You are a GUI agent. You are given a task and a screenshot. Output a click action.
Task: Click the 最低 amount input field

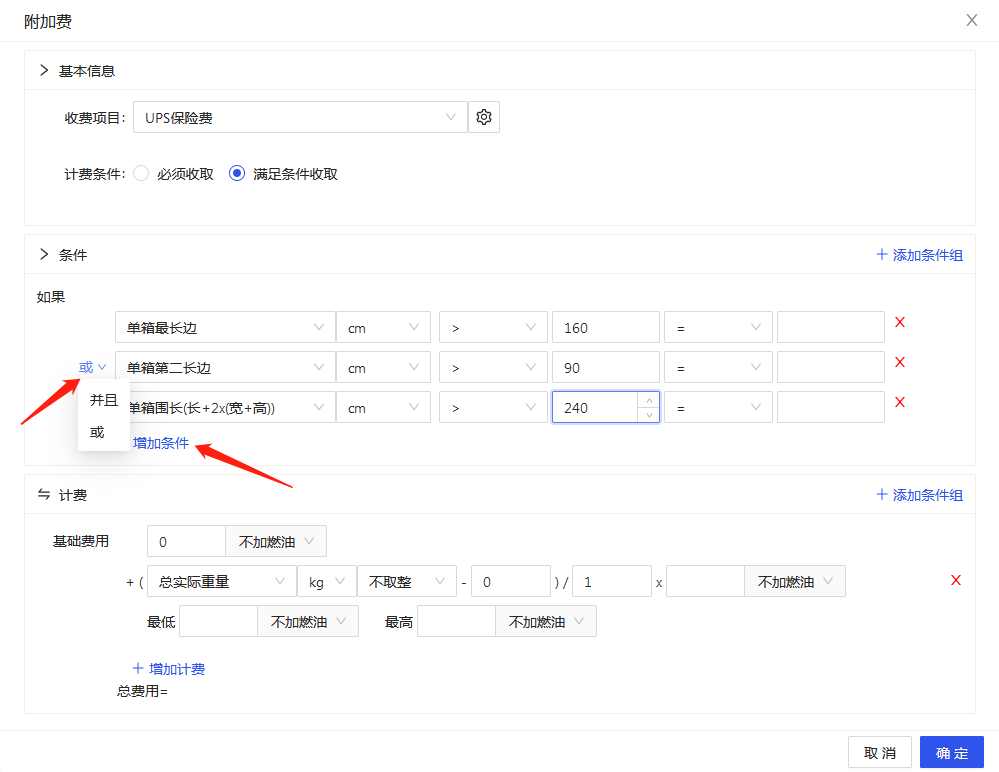(219, 621)
